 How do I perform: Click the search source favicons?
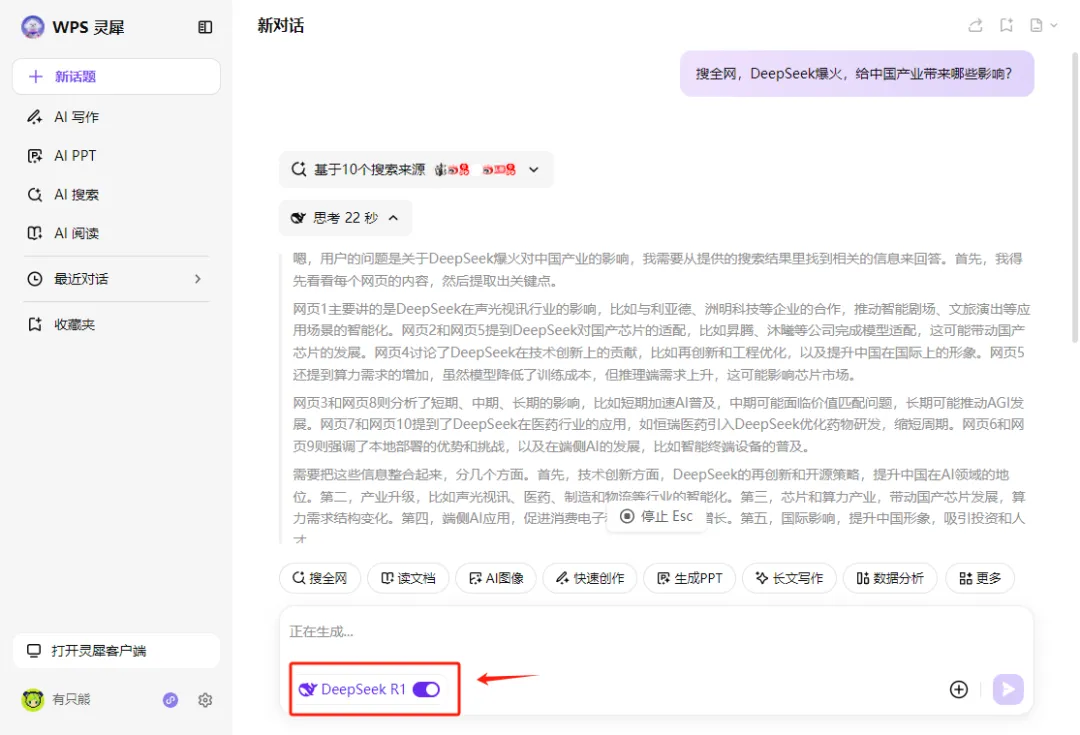point(475,169)
